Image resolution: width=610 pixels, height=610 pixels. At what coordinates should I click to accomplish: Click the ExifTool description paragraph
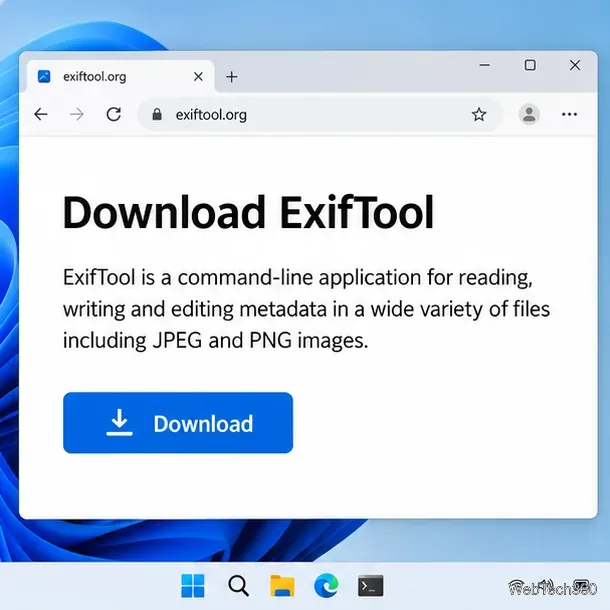306,309
